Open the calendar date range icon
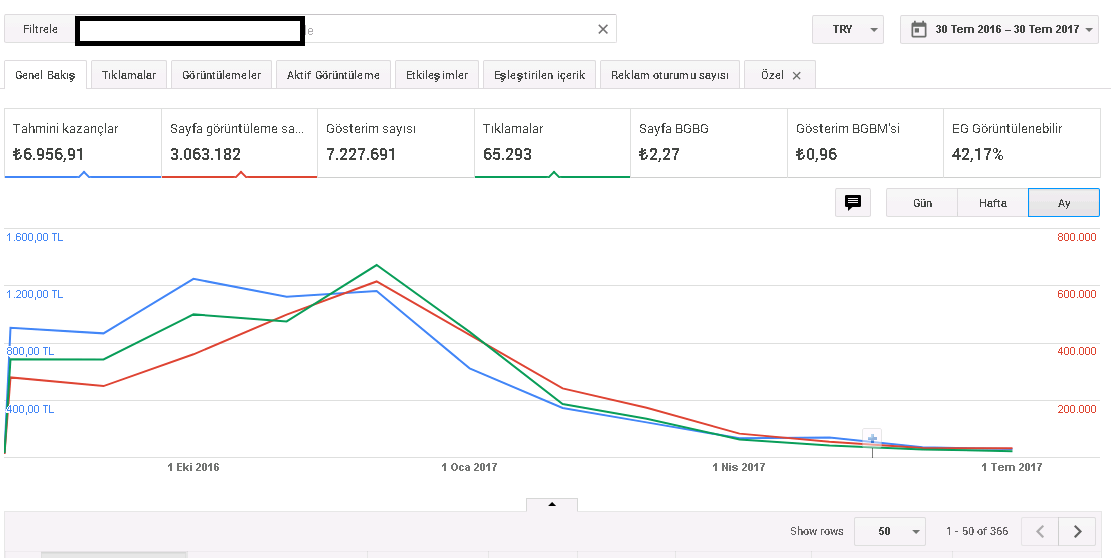The height and width of the screenshot is (558, 1111). point(918,29)
